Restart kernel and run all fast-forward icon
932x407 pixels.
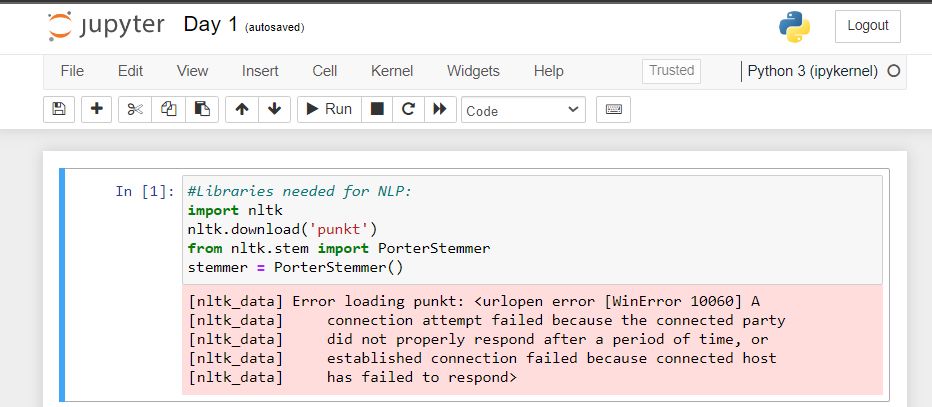pos(440,109)
